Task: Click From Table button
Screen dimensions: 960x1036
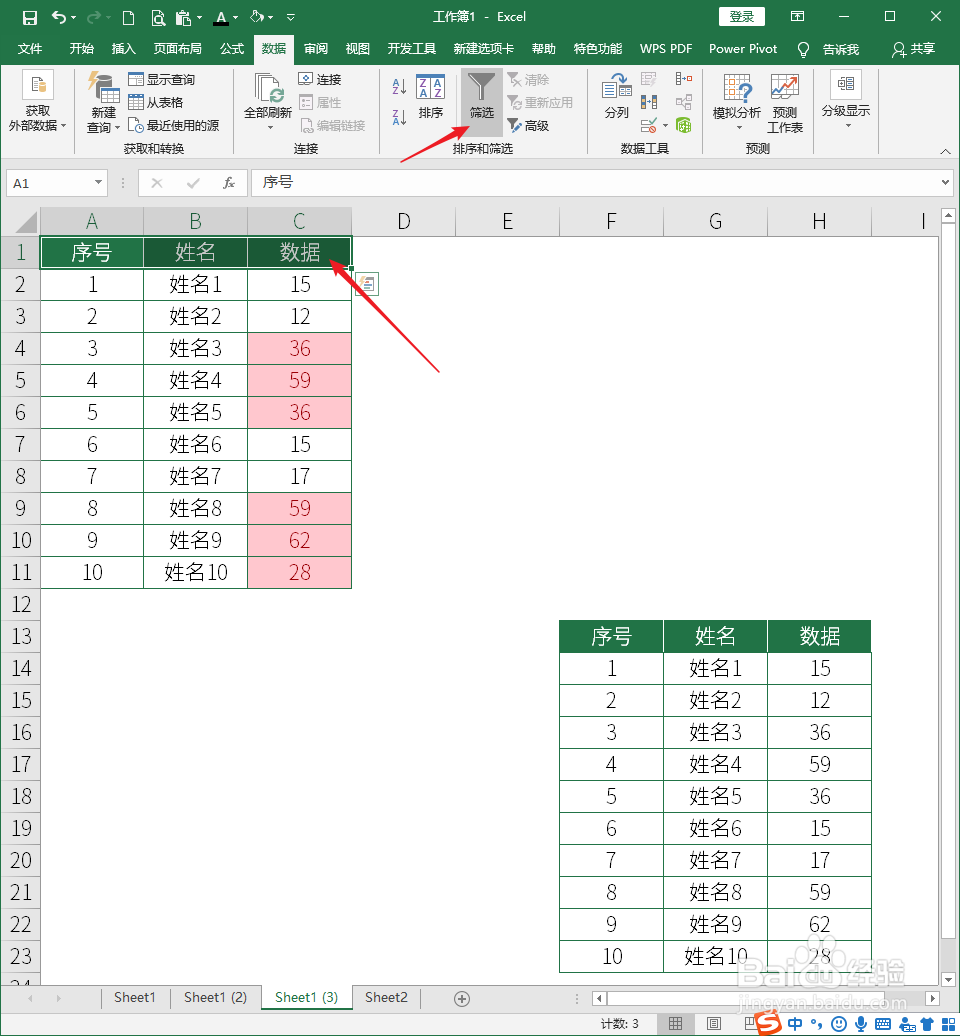Action: point(156,102)
